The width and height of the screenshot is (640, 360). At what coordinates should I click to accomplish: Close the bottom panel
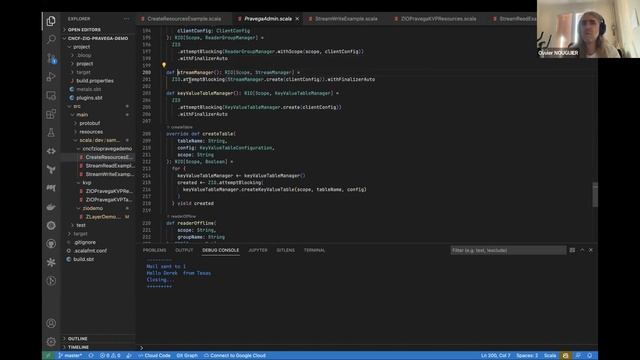click(591, 250)
